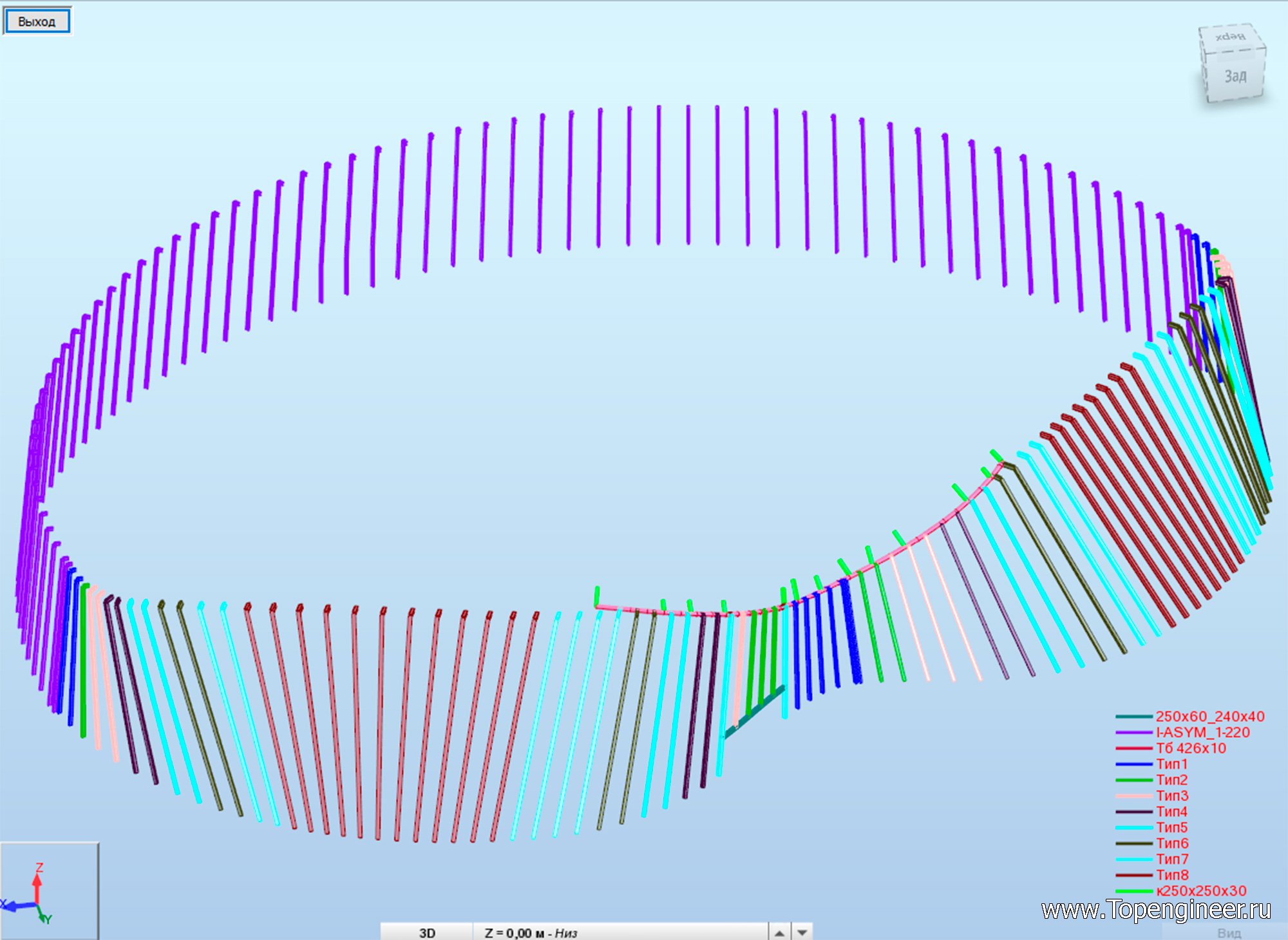Screen dimensions: 1288x940
Task: Click the blue Тип1 legend color line
Action: point(1133,764)
